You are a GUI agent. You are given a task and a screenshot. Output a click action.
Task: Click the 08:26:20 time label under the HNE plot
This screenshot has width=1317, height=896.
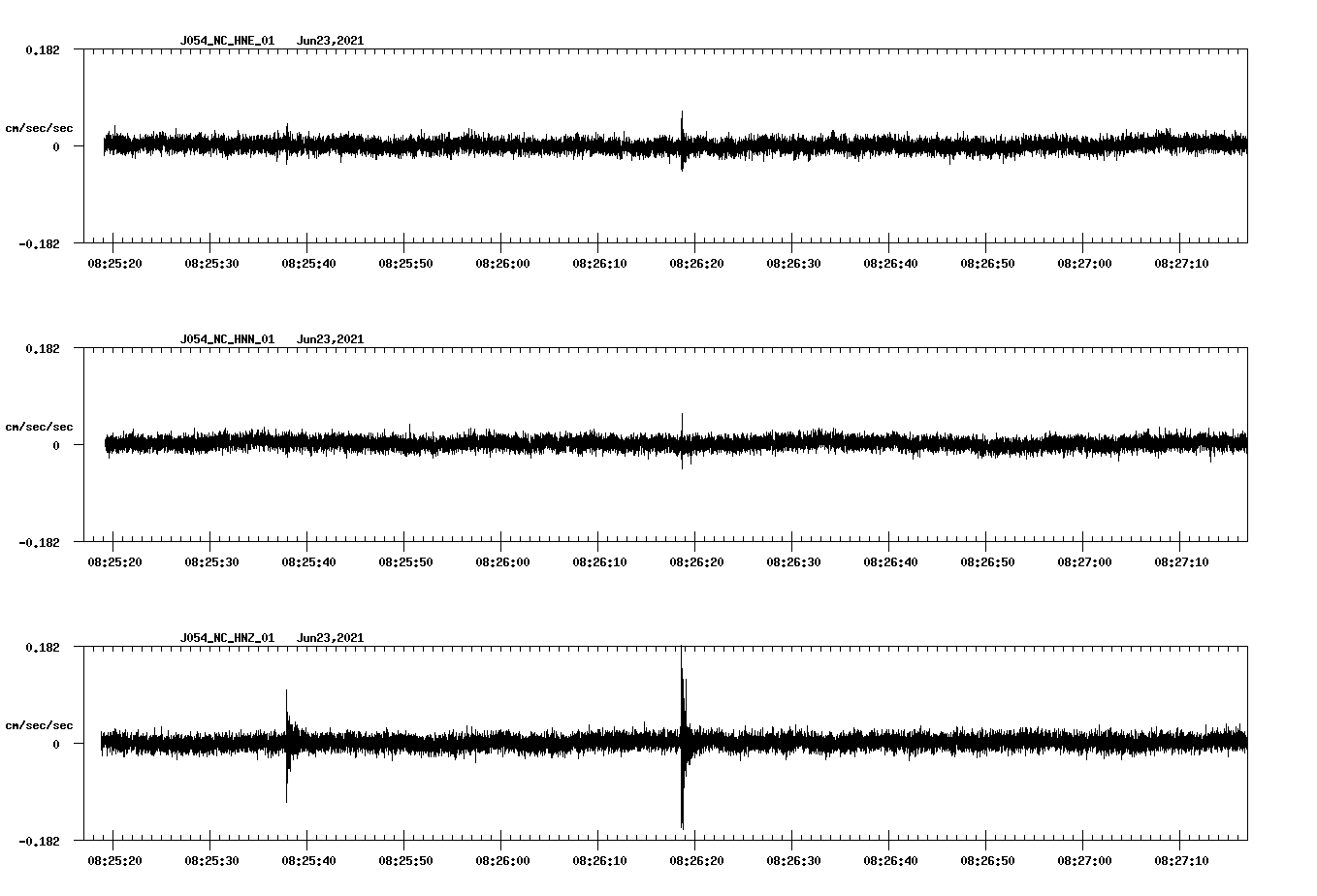coord(696,264)
